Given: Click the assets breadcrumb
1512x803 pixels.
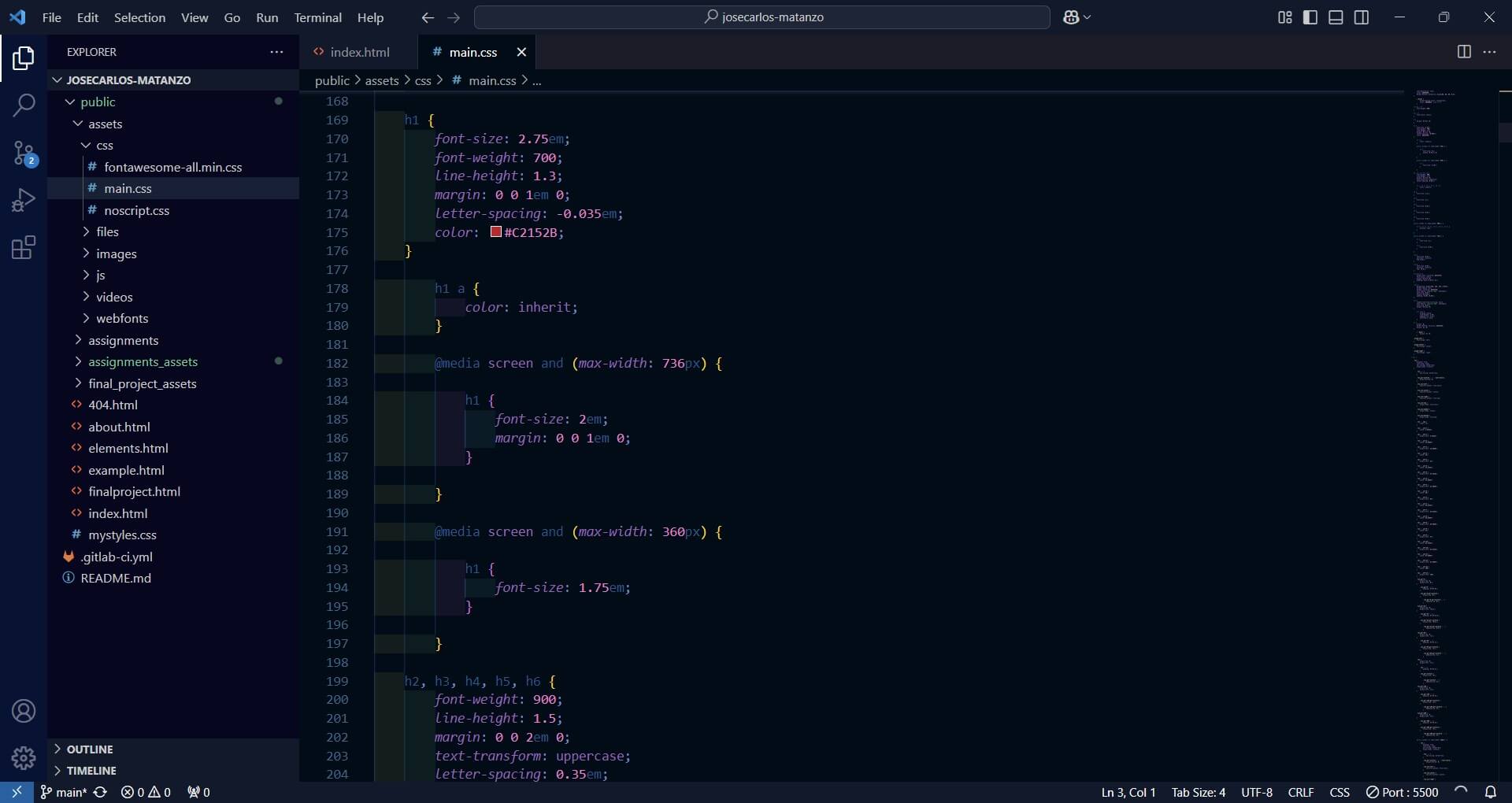Looking at the screenshot, I should pos(382,80).
